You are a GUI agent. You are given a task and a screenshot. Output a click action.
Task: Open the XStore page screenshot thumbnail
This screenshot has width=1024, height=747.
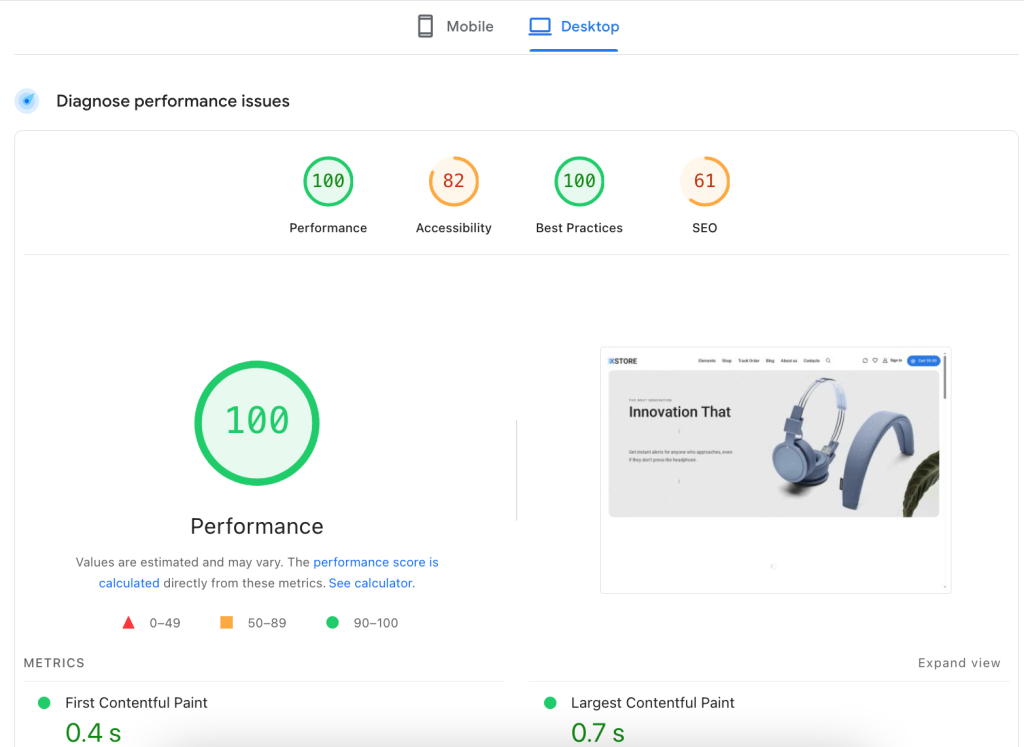774,470
